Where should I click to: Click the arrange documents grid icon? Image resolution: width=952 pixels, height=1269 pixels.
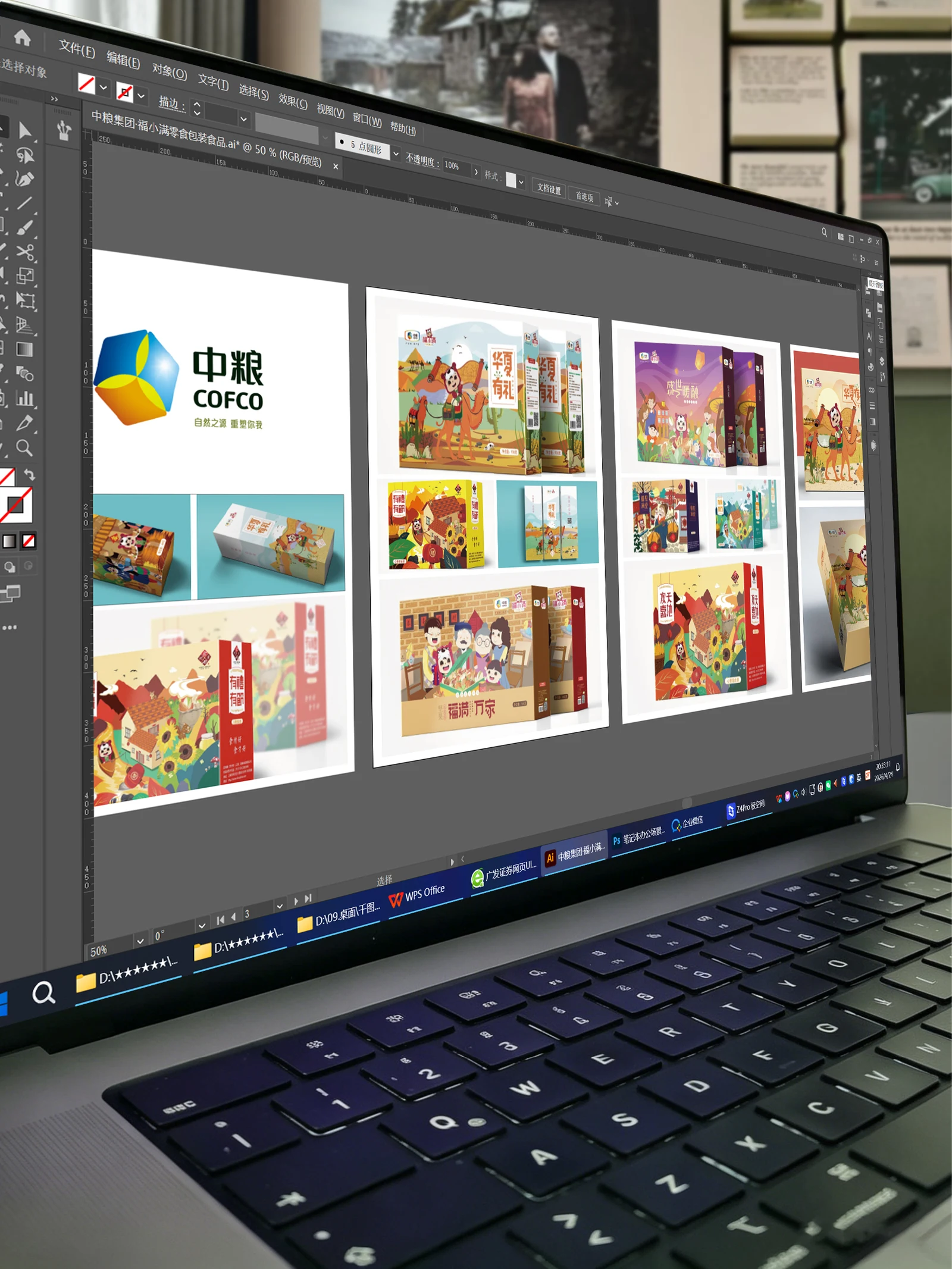[x=841, y=237]
